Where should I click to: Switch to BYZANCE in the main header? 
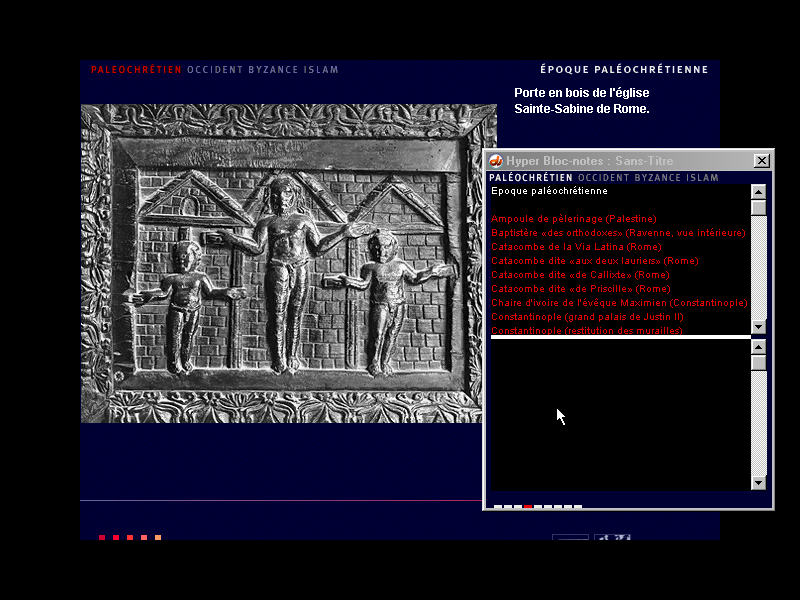(273, 70)
